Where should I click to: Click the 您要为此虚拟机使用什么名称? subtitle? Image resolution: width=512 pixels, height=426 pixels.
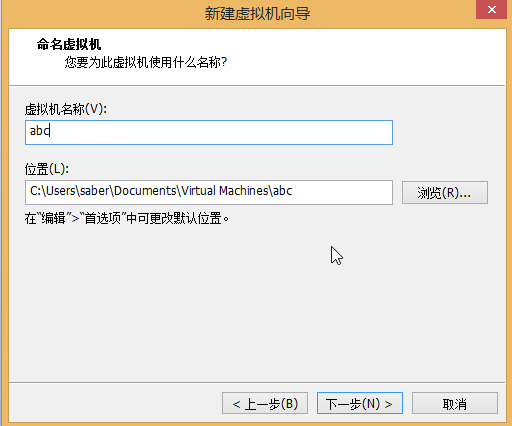pos(146,62)
